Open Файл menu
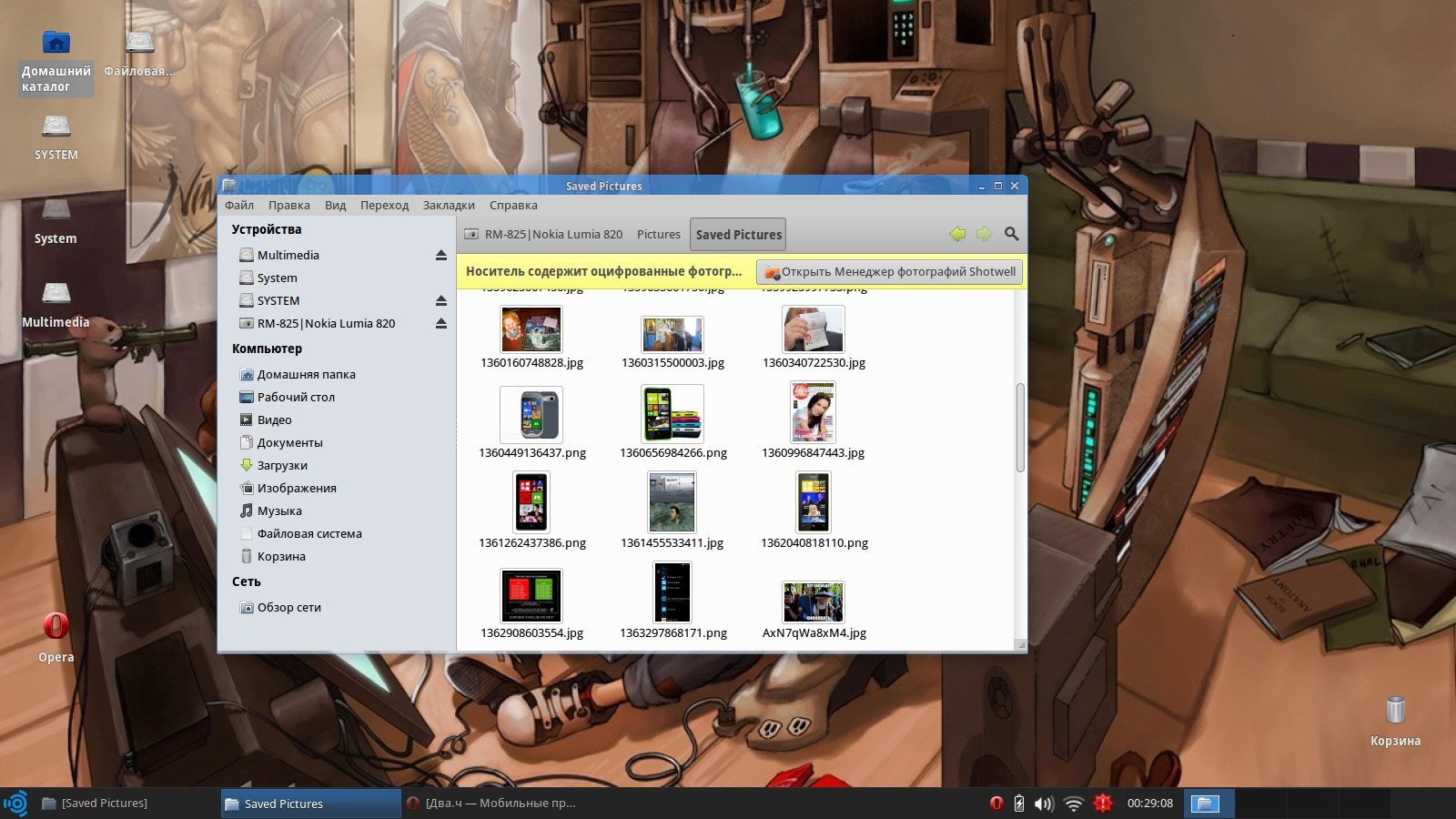The width and height of the screenshot is (1456, 819). (239, 205)
